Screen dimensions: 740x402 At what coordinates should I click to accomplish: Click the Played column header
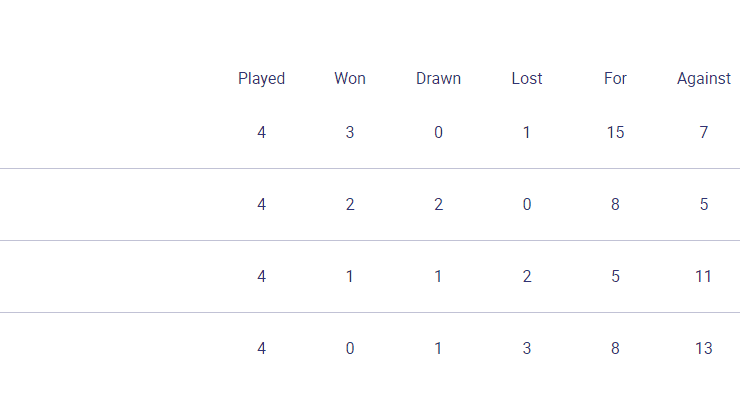261,78
